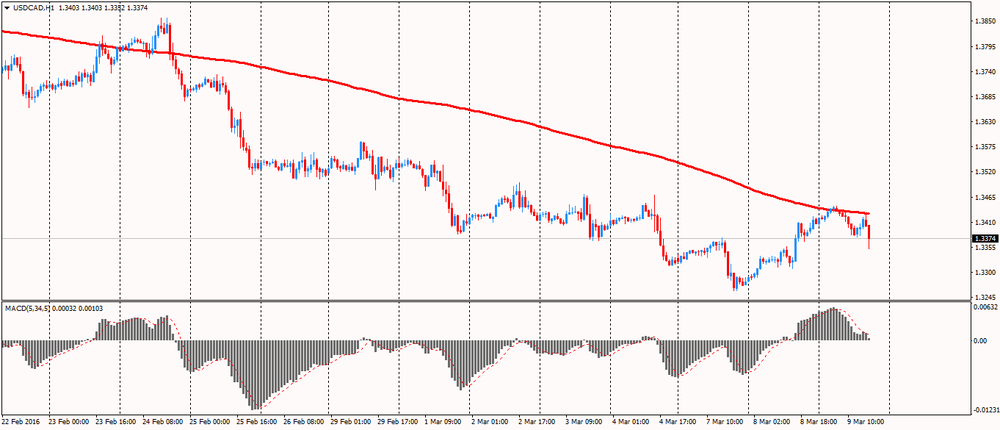1000x430 pixels.
Task: Click the 1.3685 price axis label
Action: [x=986, y=97]
